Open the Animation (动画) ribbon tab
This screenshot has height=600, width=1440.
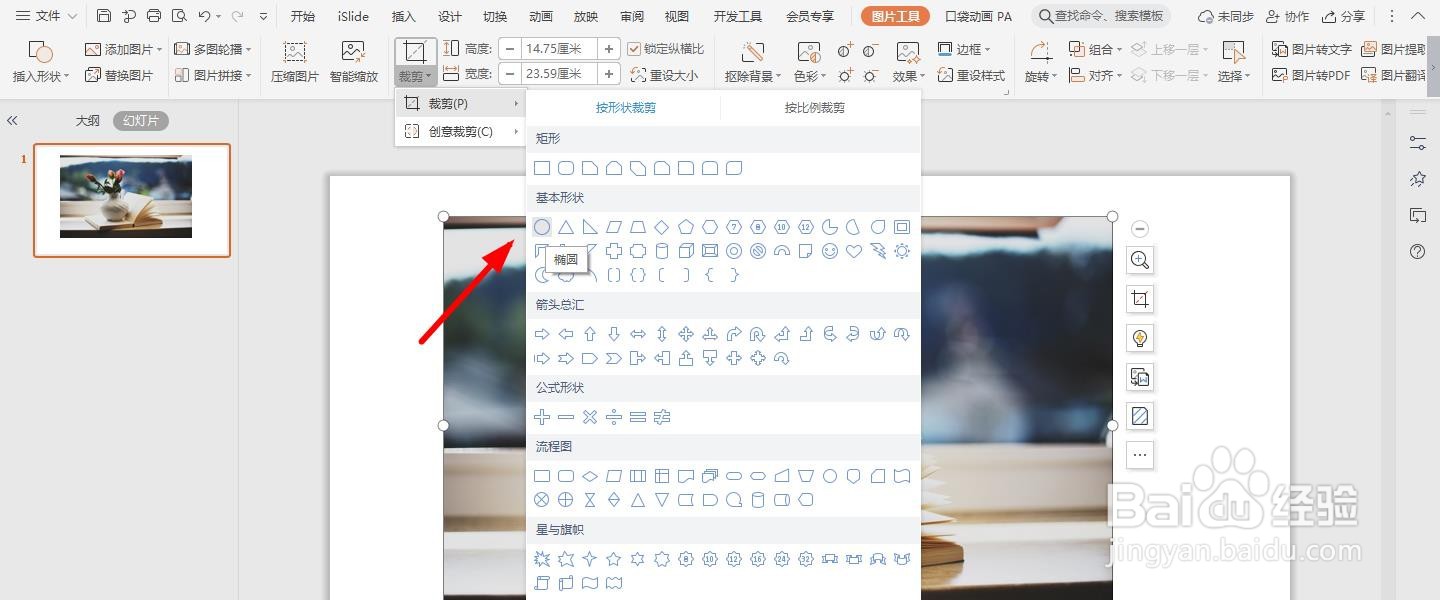[541, 16]
